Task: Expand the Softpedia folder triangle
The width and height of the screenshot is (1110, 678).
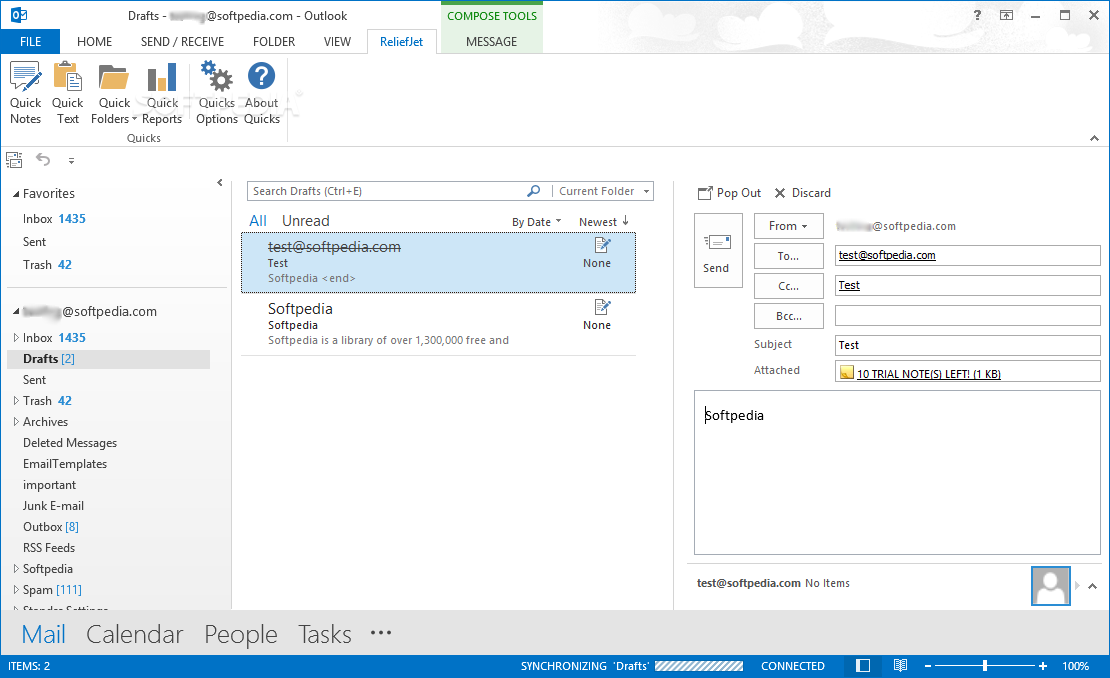Action: point(16,568)
